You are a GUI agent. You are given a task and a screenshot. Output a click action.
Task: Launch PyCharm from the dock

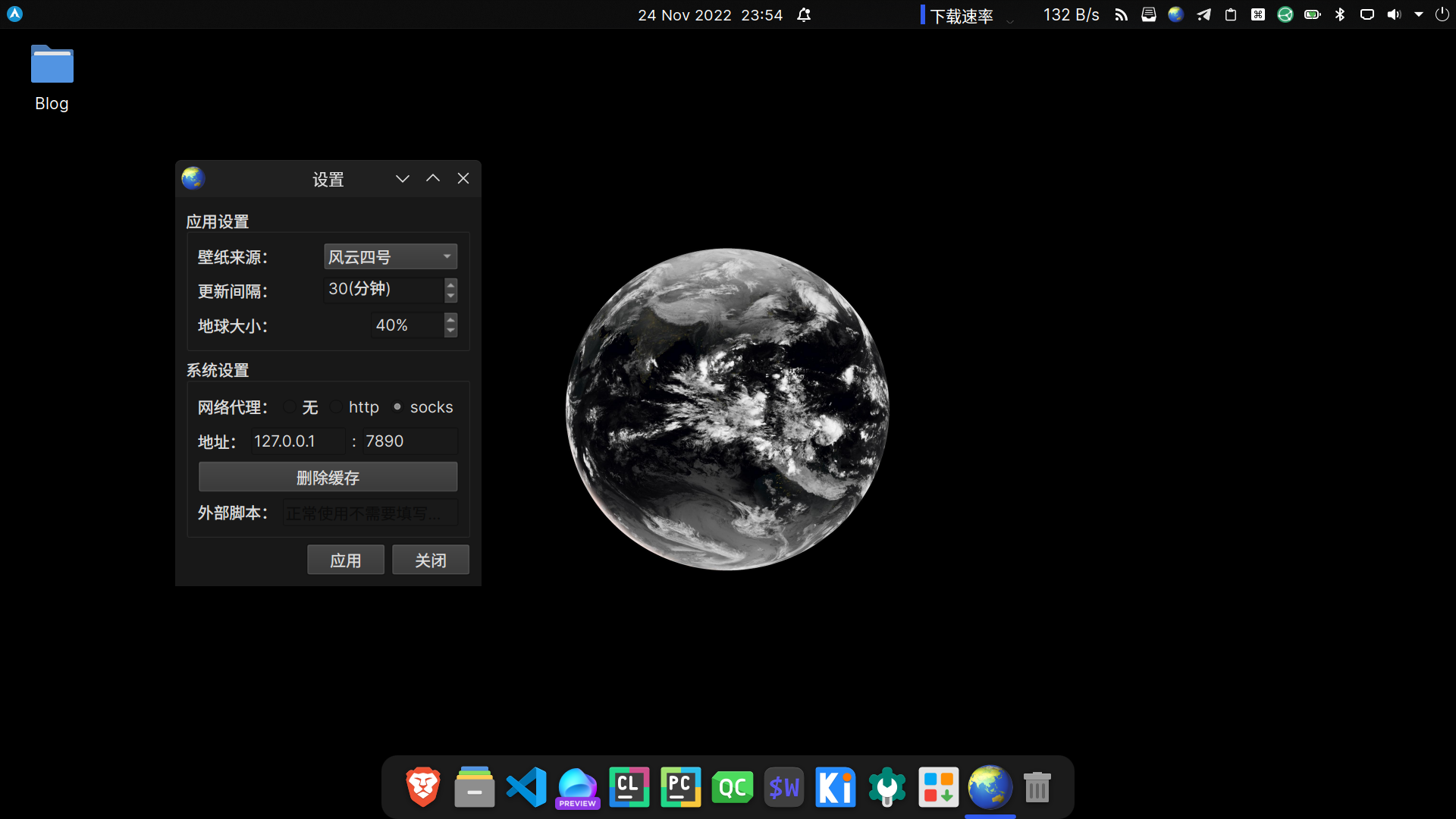tap(680, 786)
